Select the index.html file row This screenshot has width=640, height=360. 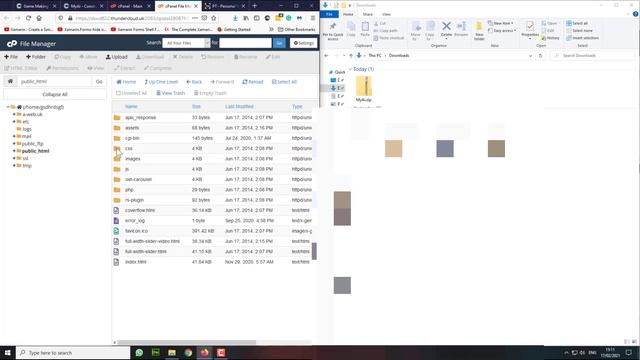click(x=212, y=262)
